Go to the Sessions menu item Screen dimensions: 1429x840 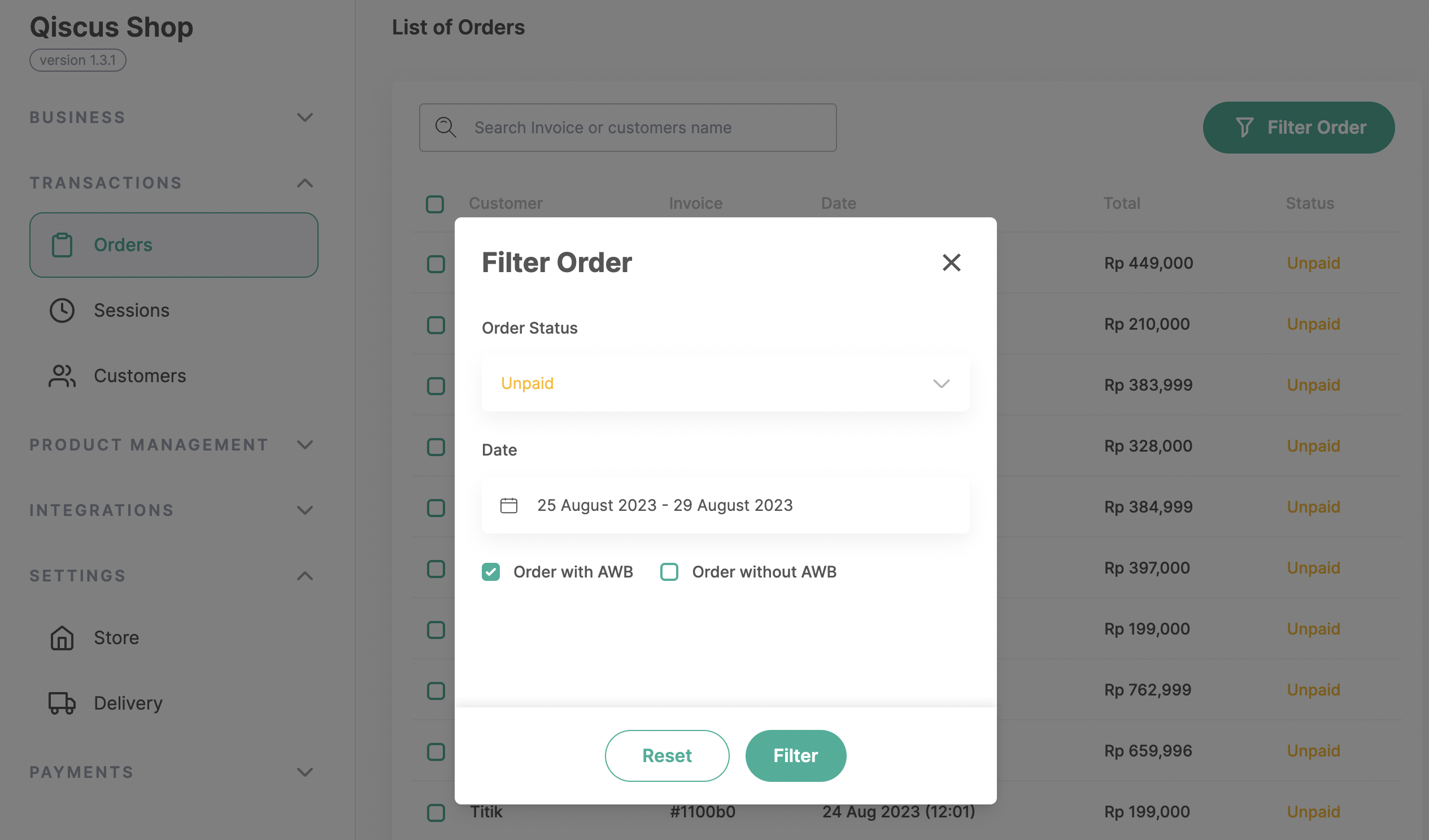click(x=132, y=310)
